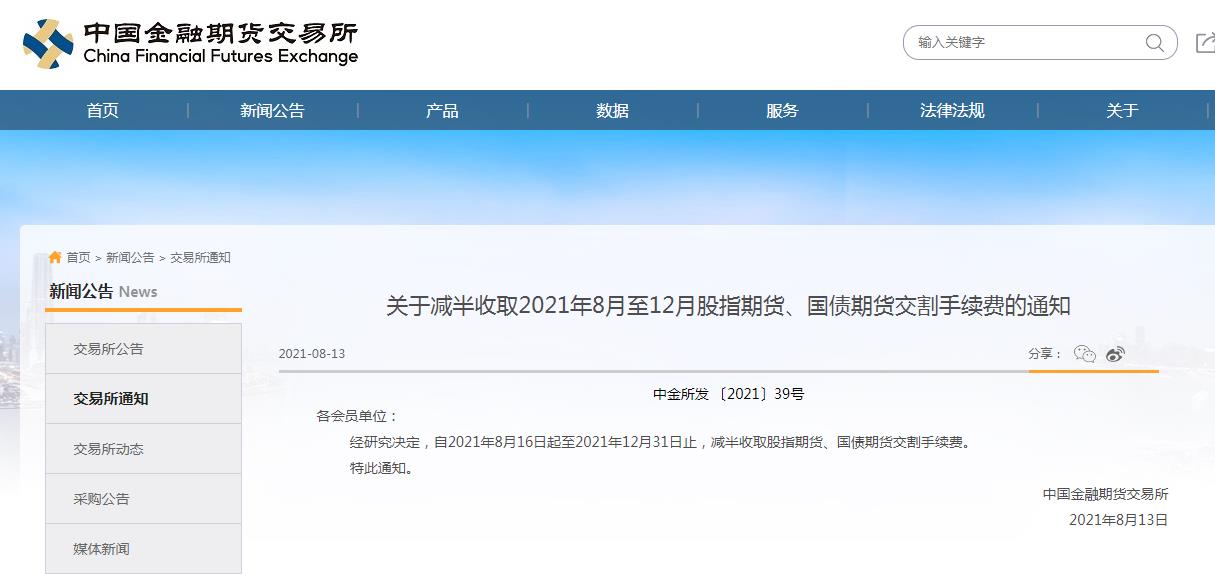Select 媒体新闻 in sidebar
The width and height of the screenshot is (1215, 578).
point(143,549)
